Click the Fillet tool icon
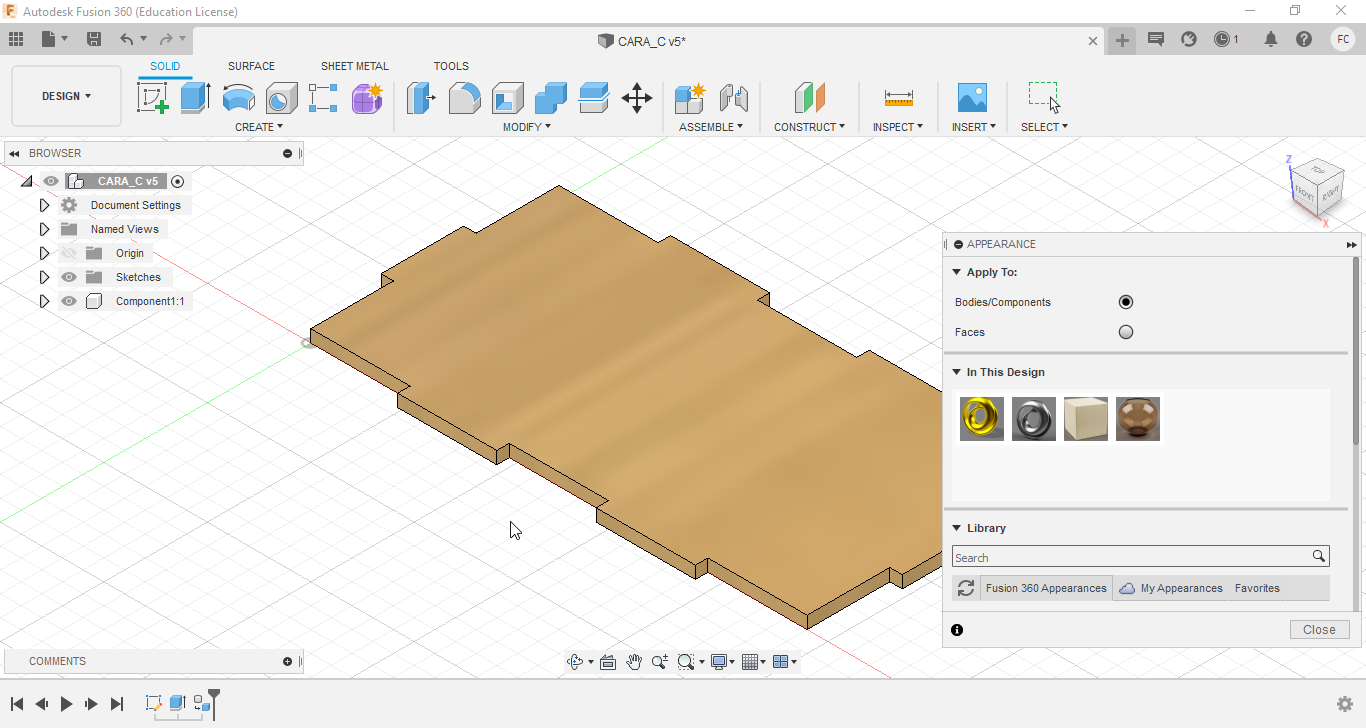 click(464, 98)
